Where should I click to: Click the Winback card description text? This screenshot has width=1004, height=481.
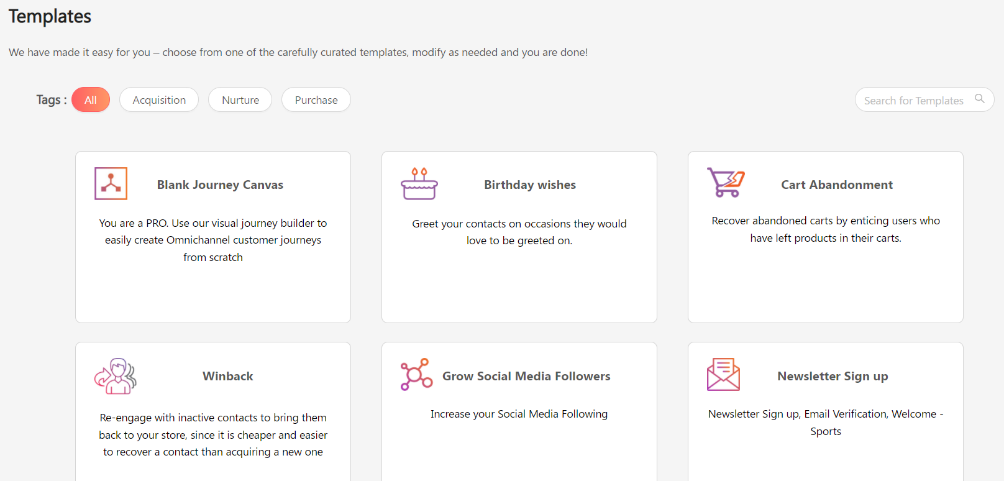pos(213,435)
